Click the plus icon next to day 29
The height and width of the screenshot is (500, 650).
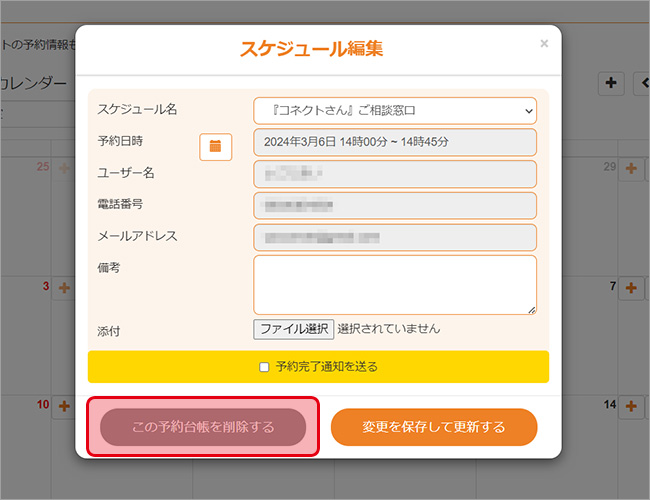coord(631,169)
